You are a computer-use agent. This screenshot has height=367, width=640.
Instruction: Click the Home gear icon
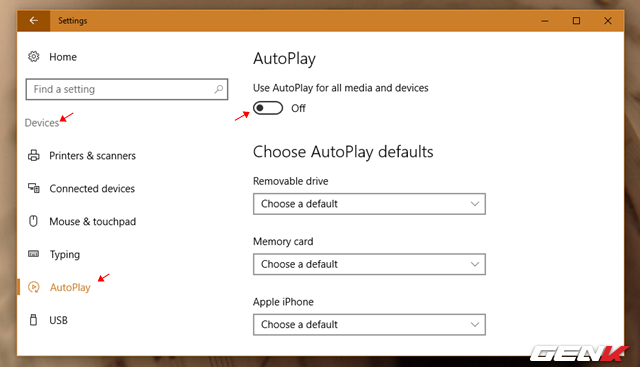33,56
